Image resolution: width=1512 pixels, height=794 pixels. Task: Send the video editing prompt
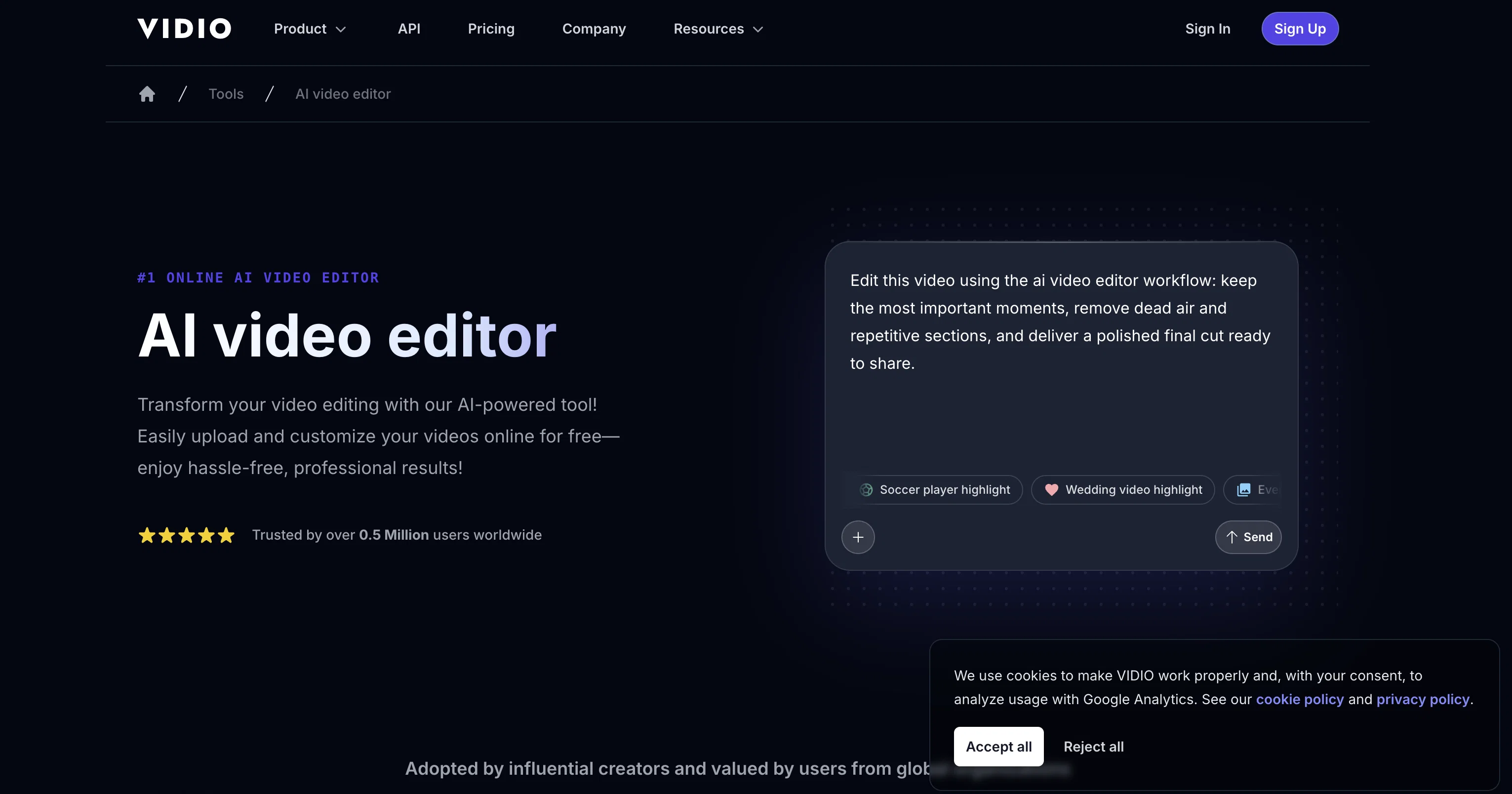point(1248,537)
